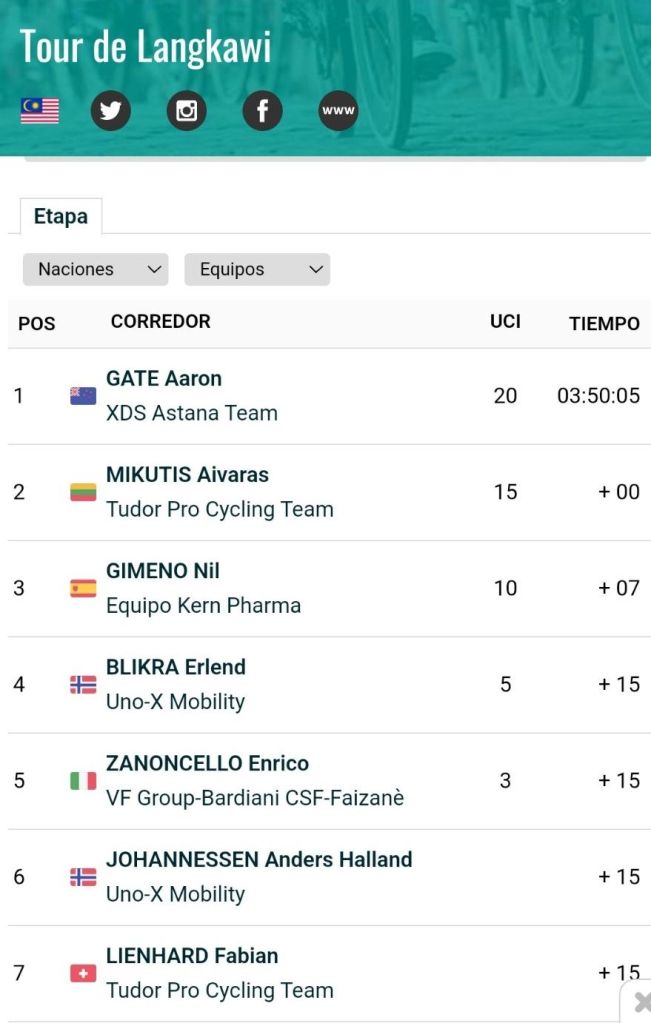The width and height of the screenshot is (651, 1023).
Task: Open the www website icon
Action: pos(338,111)
